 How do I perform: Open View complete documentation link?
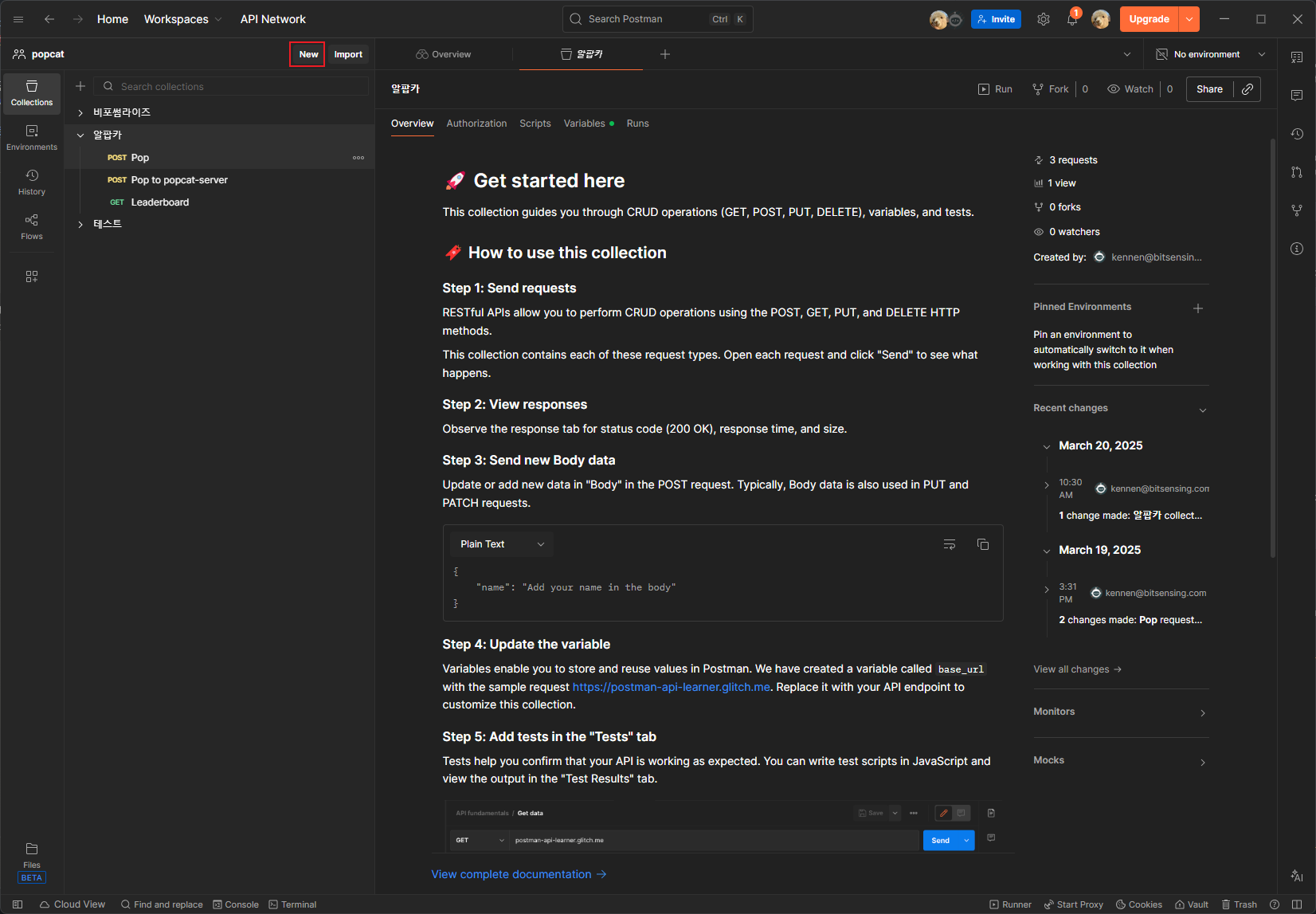pyautogui.click(x=519, y=874)
